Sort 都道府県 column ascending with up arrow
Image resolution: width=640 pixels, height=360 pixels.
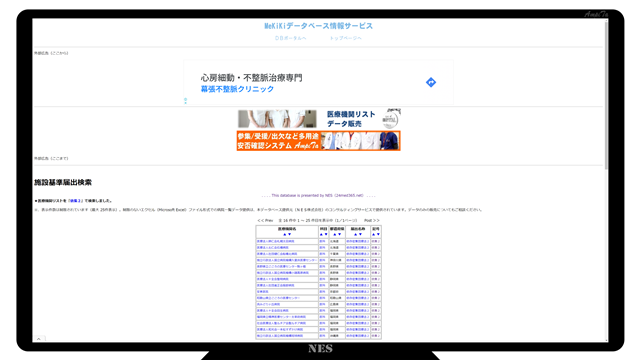point(334,234)
